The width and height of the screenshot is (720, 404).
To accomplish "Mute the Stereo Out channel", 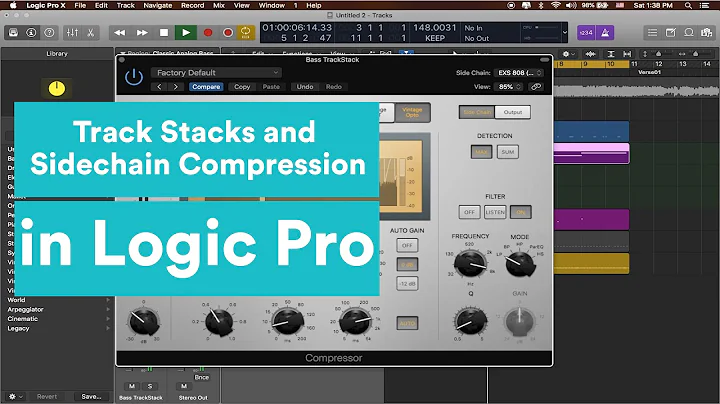I will 184,387.
